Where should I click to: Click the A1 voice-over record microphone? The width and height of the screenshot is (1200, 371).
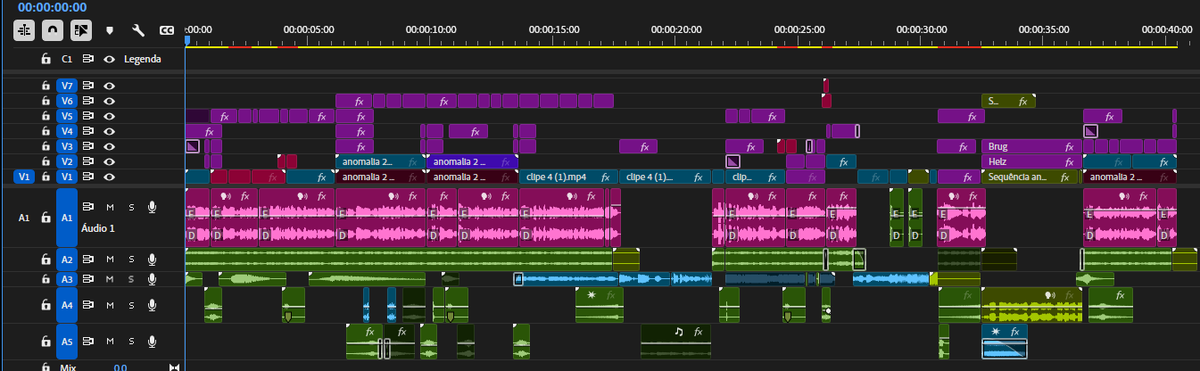(152, 207)
